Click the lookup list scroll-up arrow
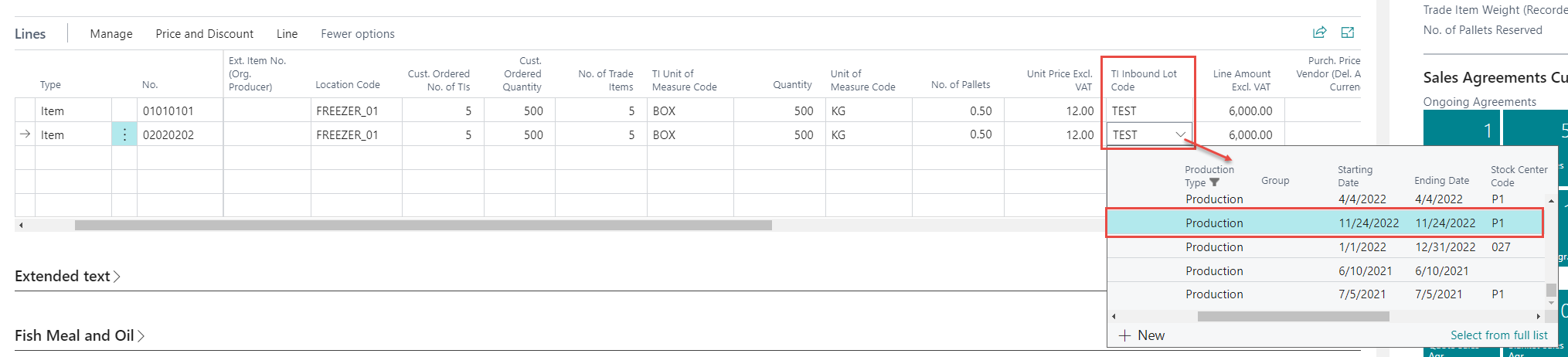Image resolution: width=1568 pixels, height=357 pixels. coord(1551,201)
